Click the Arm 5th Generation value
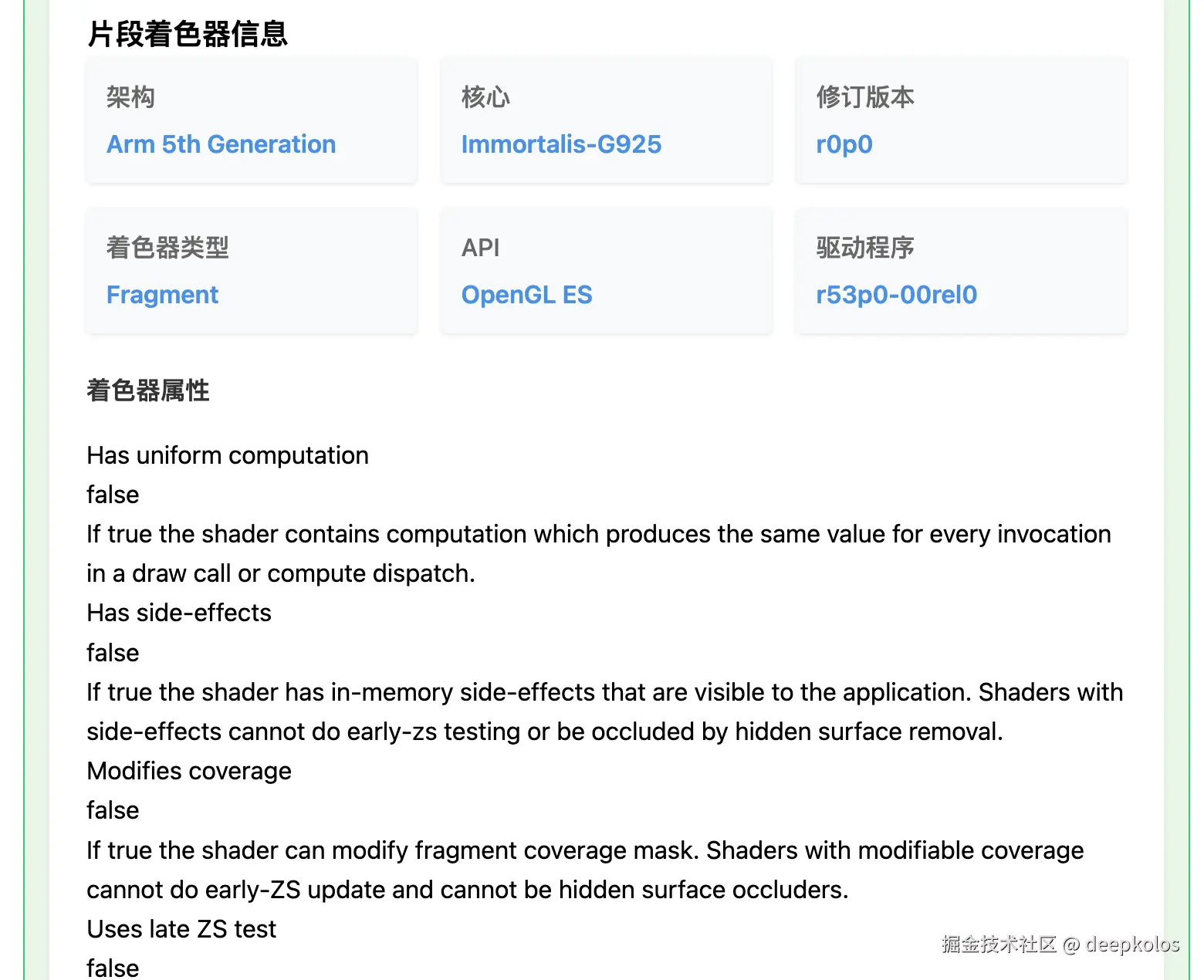This screenshot has height=980, width=1204. [x=221, y=144]
